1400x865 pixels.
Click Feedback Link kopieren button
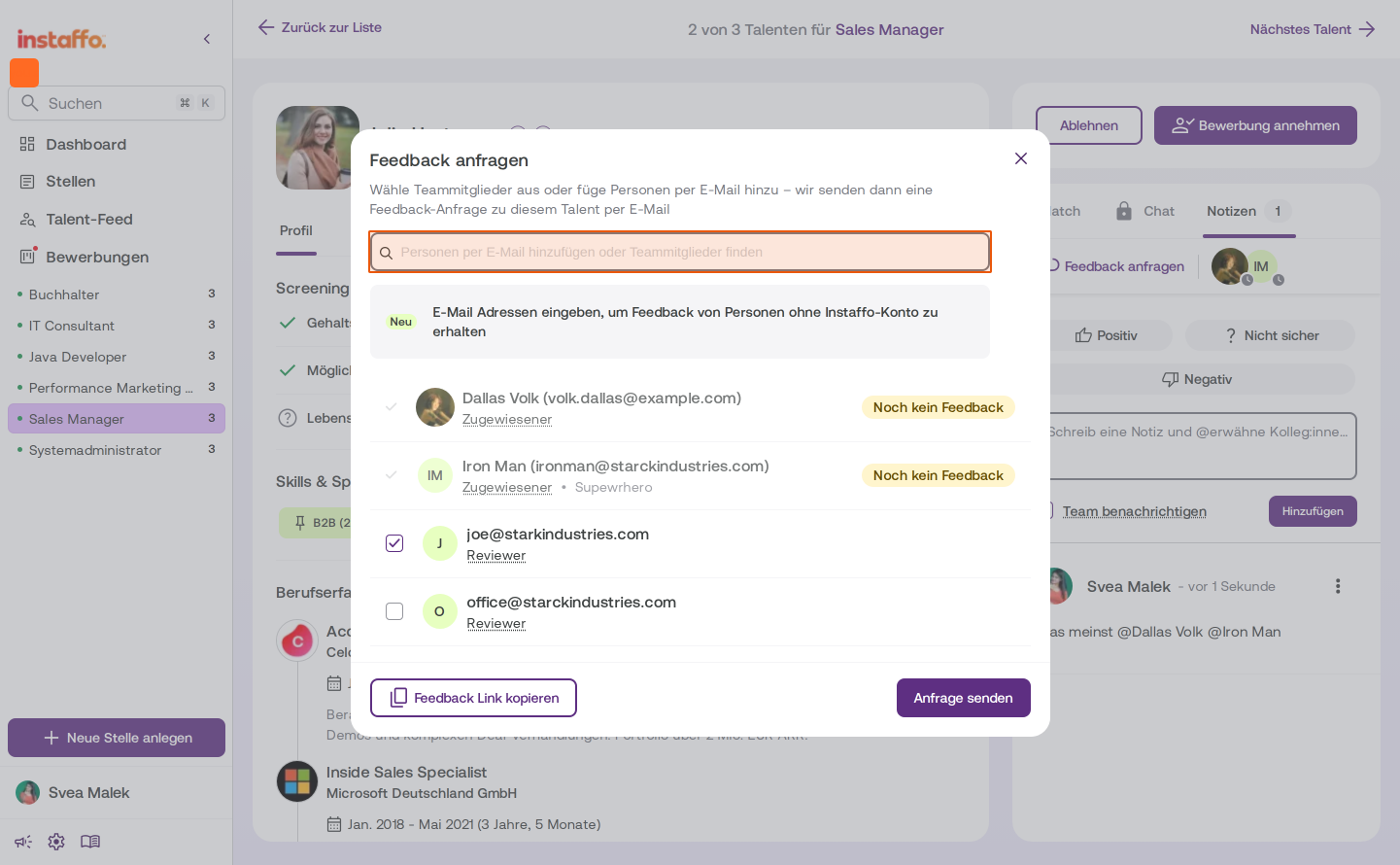pos(473,698)
